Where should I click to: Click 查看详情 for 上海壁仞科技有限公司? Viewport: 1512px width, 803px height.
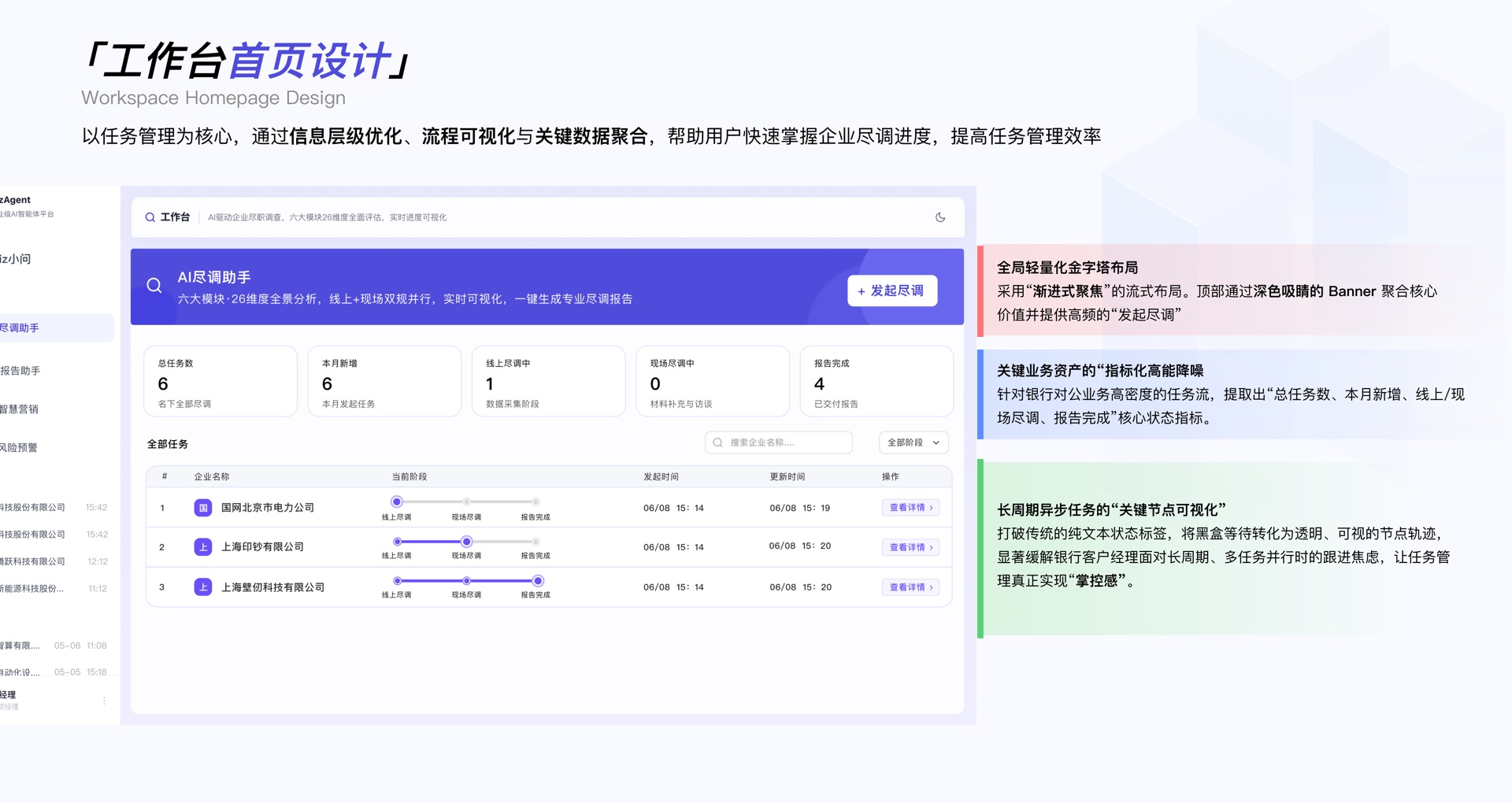pos(911,587)
